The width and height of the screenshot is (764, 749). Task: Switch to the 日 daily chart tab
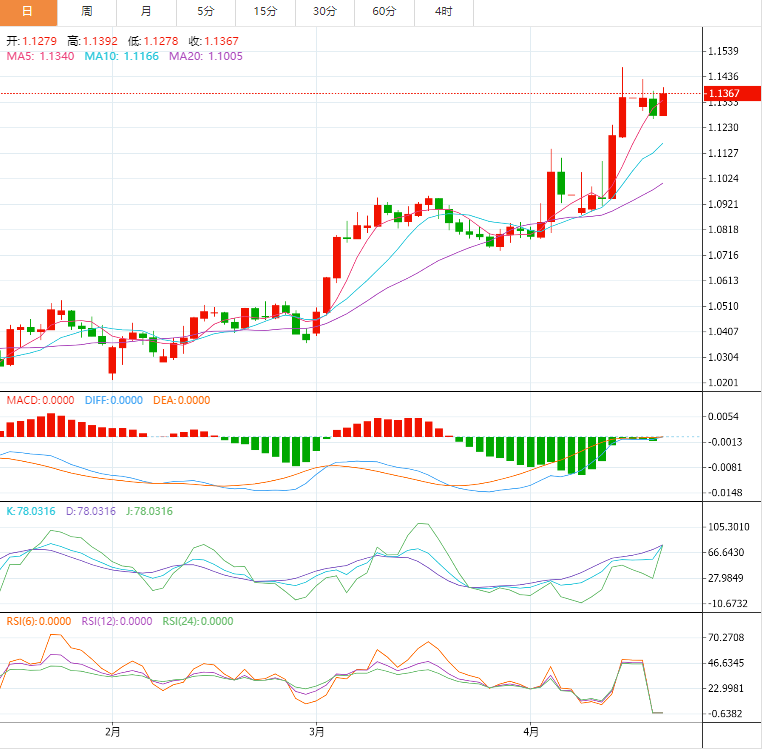pos(28,12)
